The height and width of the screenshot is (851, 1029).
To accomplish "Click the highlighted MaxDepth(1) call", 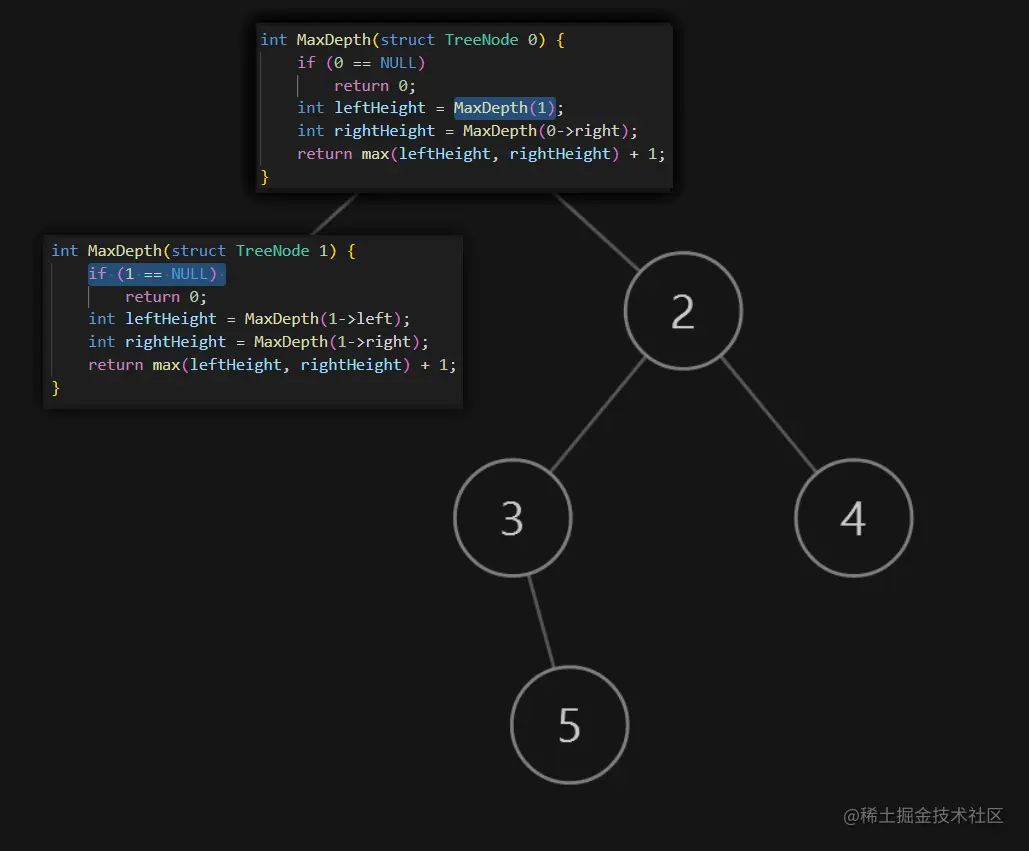I will click(503, 107).
